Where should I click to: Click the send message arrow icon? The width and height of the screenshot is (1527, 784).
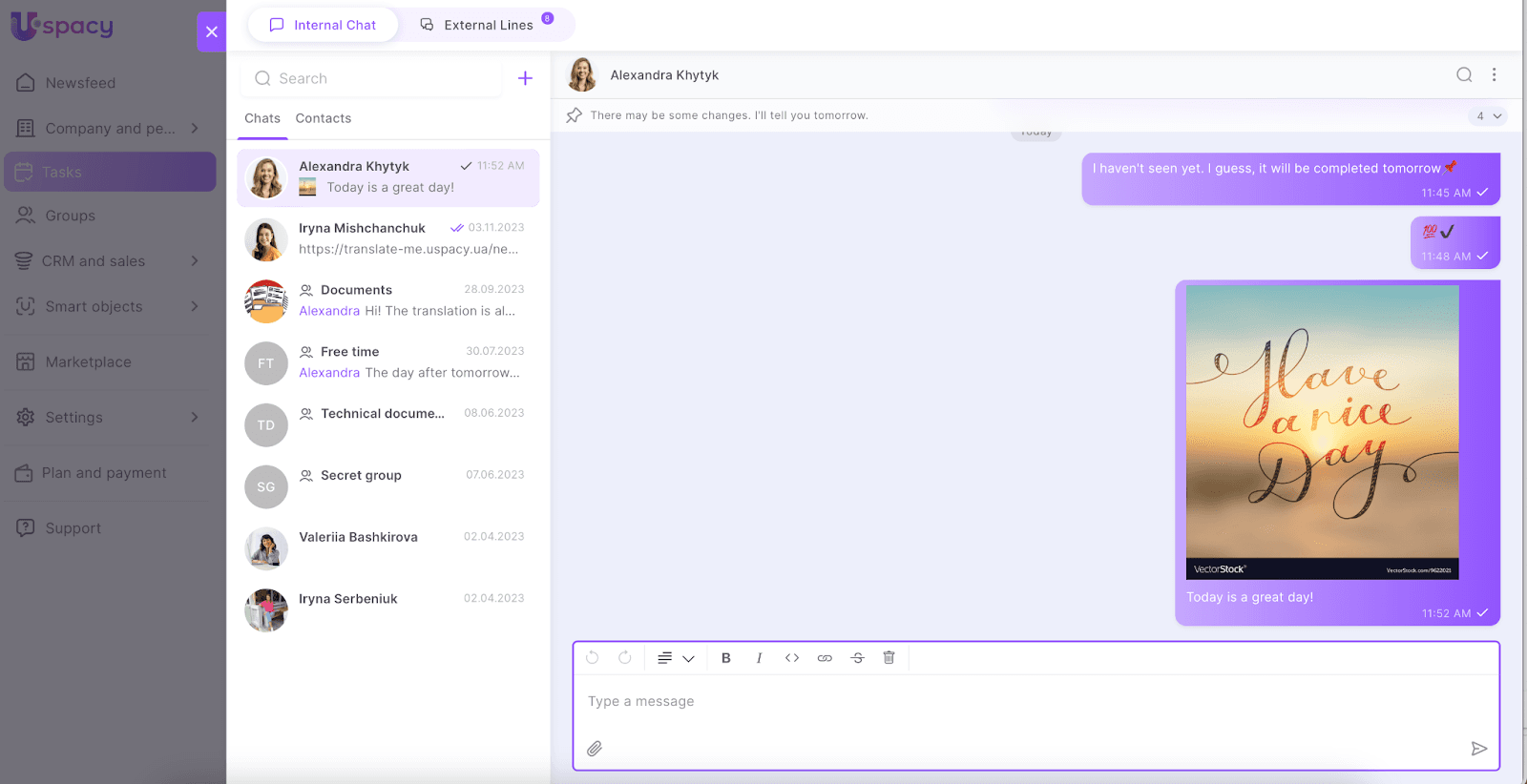click(x=1478, y=749)
